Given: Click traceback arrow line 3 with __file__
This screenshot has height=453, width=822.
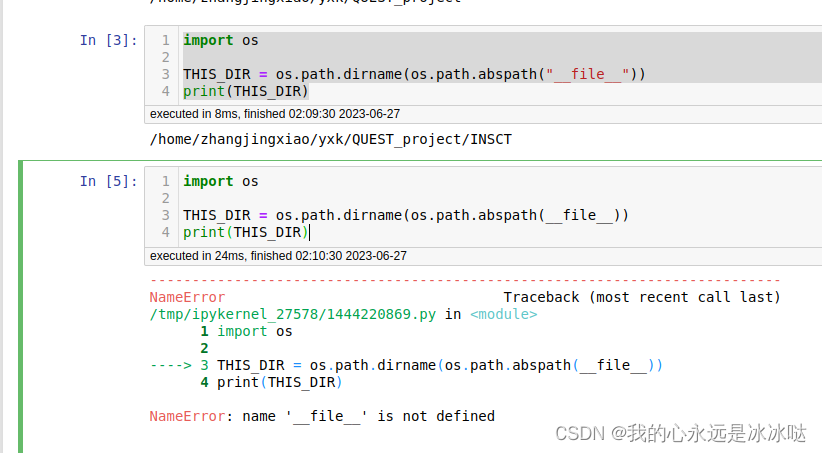Looking at the screenshot, I should point(406,365).
